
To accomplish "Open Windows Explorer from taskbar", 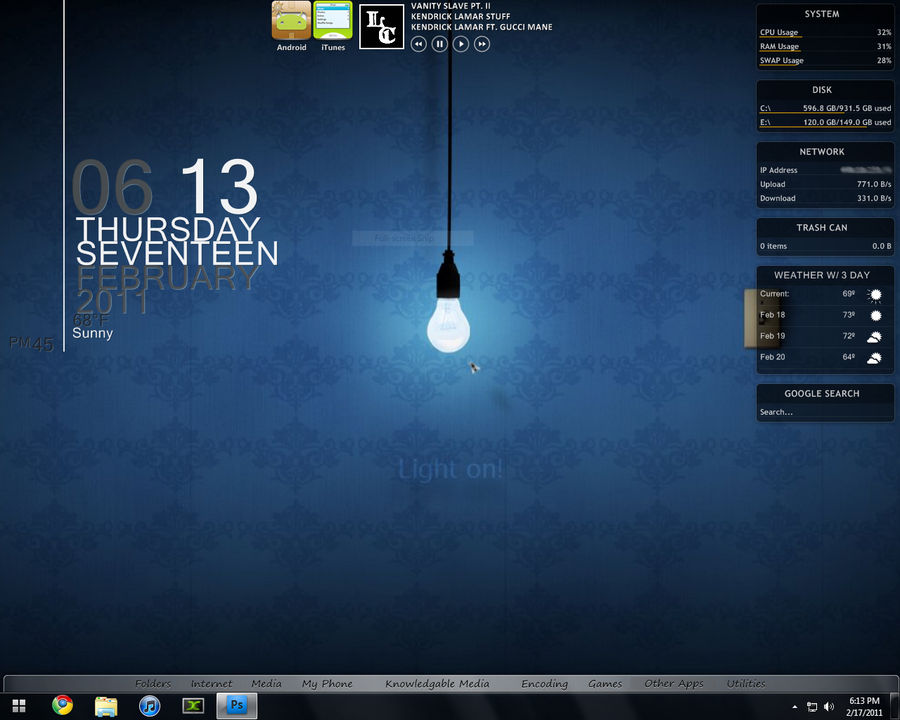I will point(106,706).
